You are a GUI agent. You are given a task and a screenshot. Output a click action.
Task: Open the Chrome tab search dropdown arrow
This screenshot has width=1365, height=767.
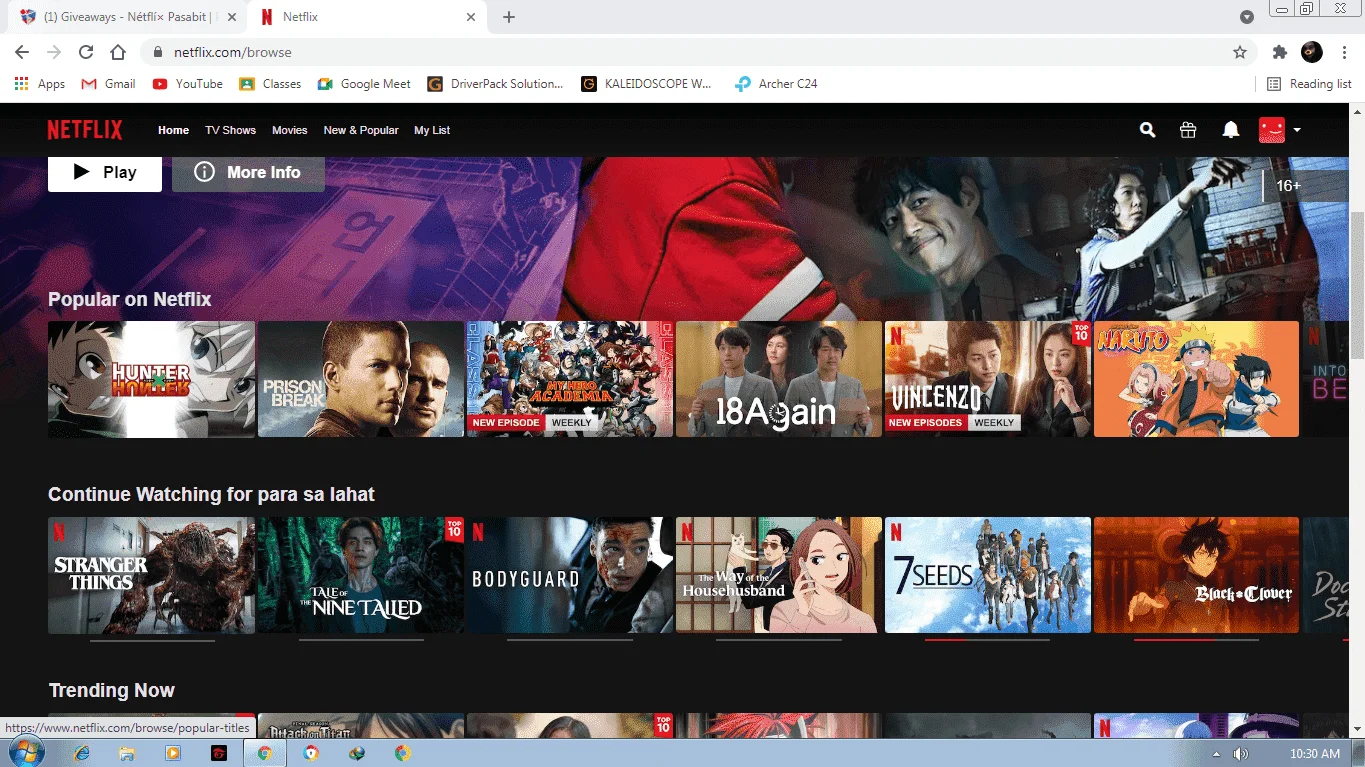click(x=1247, y=17)
